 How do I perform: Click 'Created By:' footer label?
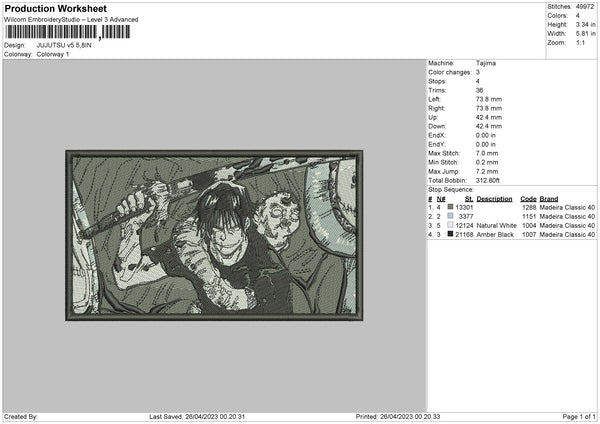21,417
